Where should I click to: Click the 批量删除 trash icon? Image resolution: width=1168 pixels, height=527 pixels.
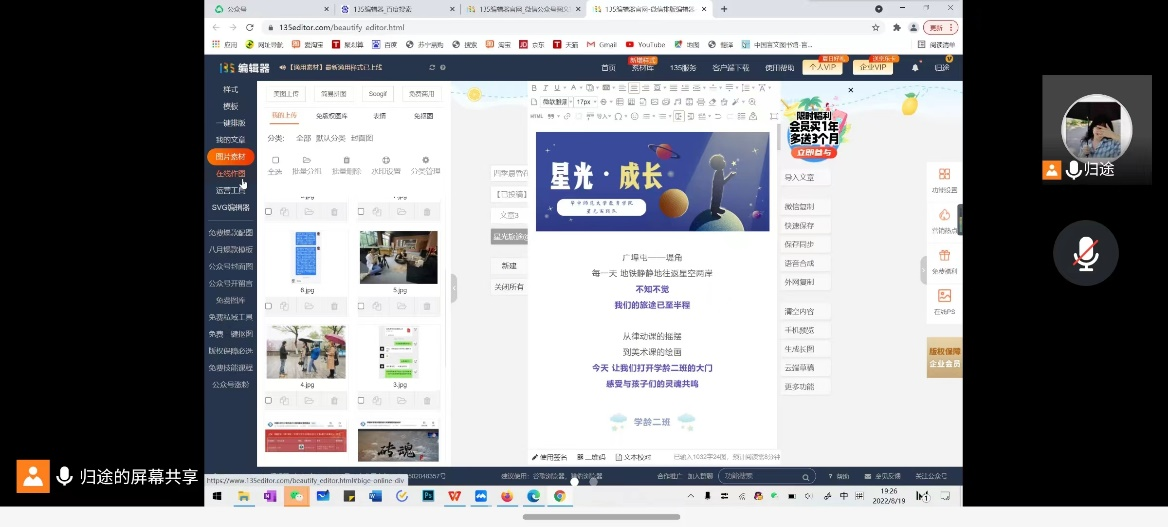(346, 161)
